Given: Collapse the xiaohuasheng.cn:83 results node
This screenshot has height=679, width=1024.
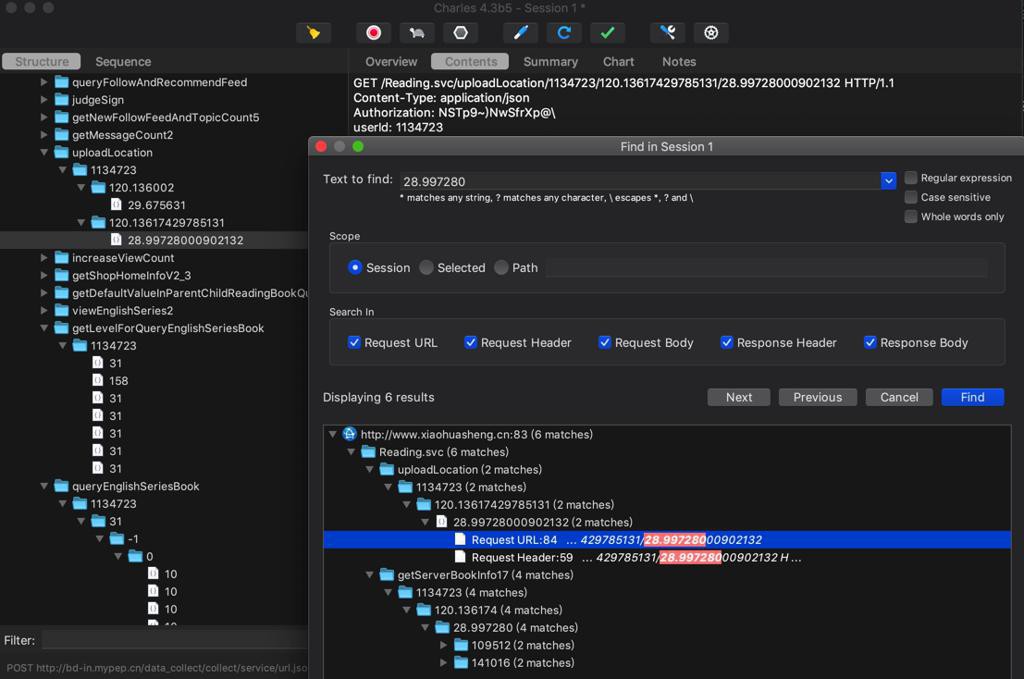Looking at the screenshot, I should [x=332, y=434].
